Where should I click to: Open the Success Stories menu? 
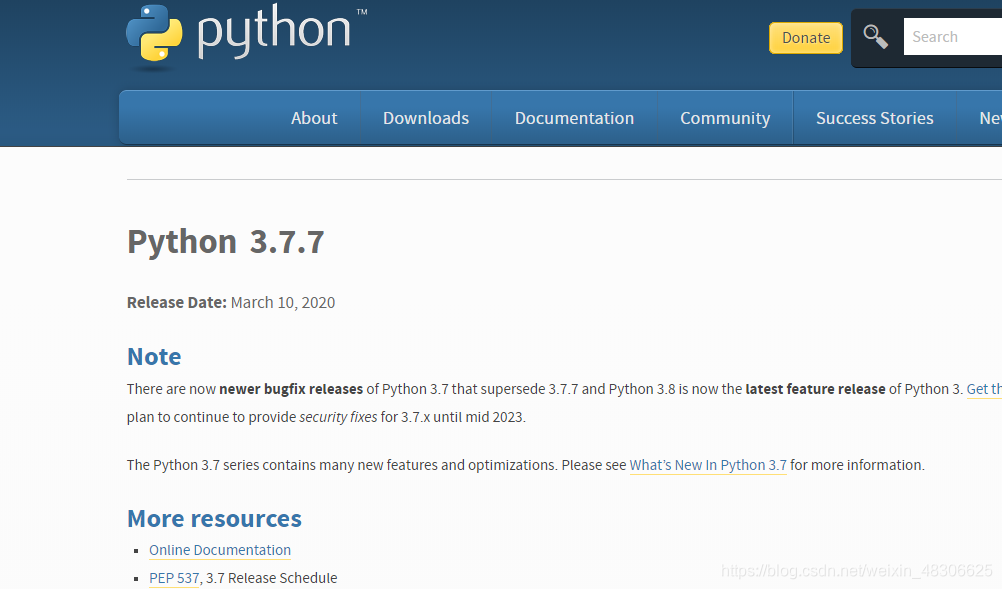[875, 118]
